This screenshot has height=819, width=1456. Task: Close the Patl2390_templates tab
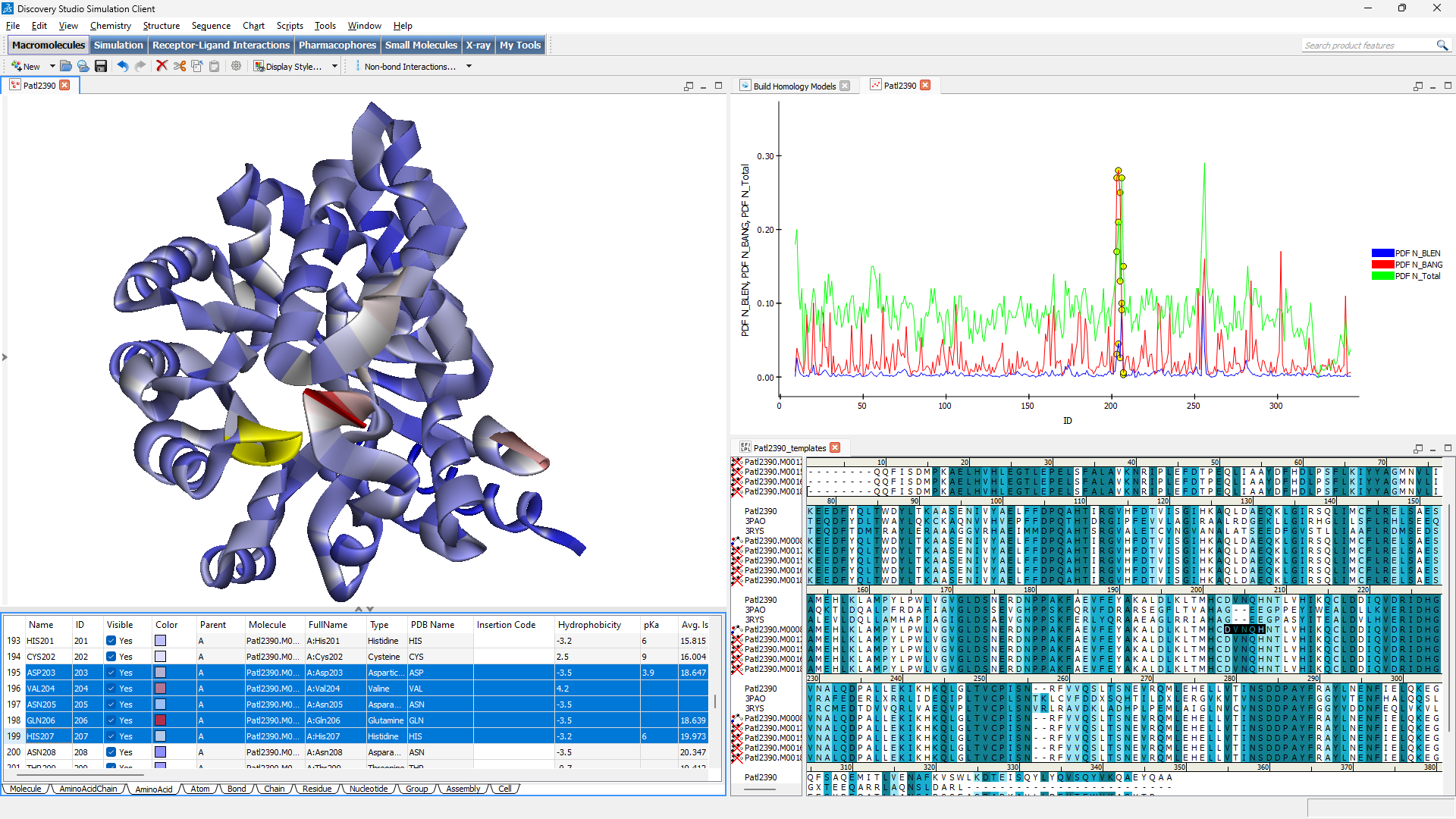pos(835,448)
